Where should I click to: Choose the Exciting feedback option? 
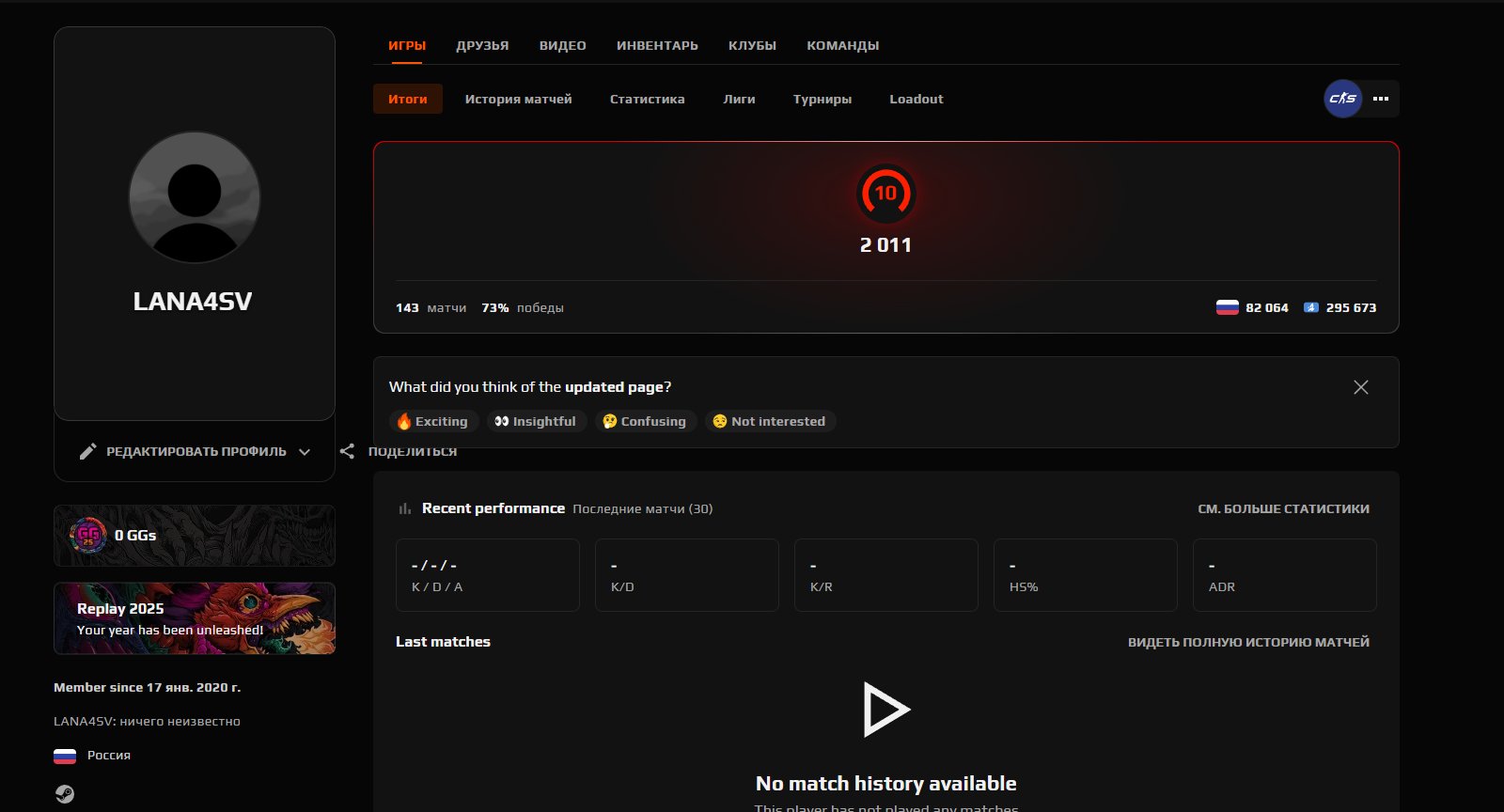(433, 421)
